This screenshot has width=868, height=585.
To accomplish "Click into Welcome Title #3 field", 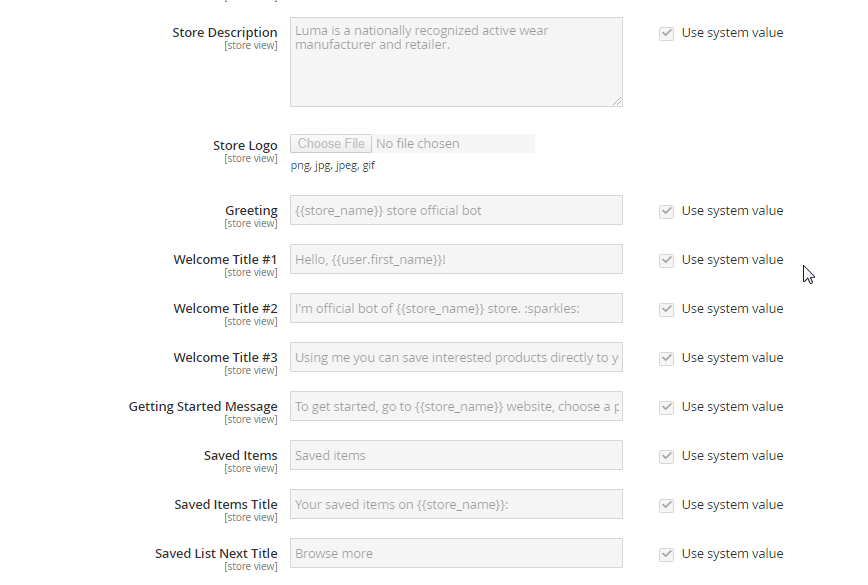I will (x=456, y=357).
